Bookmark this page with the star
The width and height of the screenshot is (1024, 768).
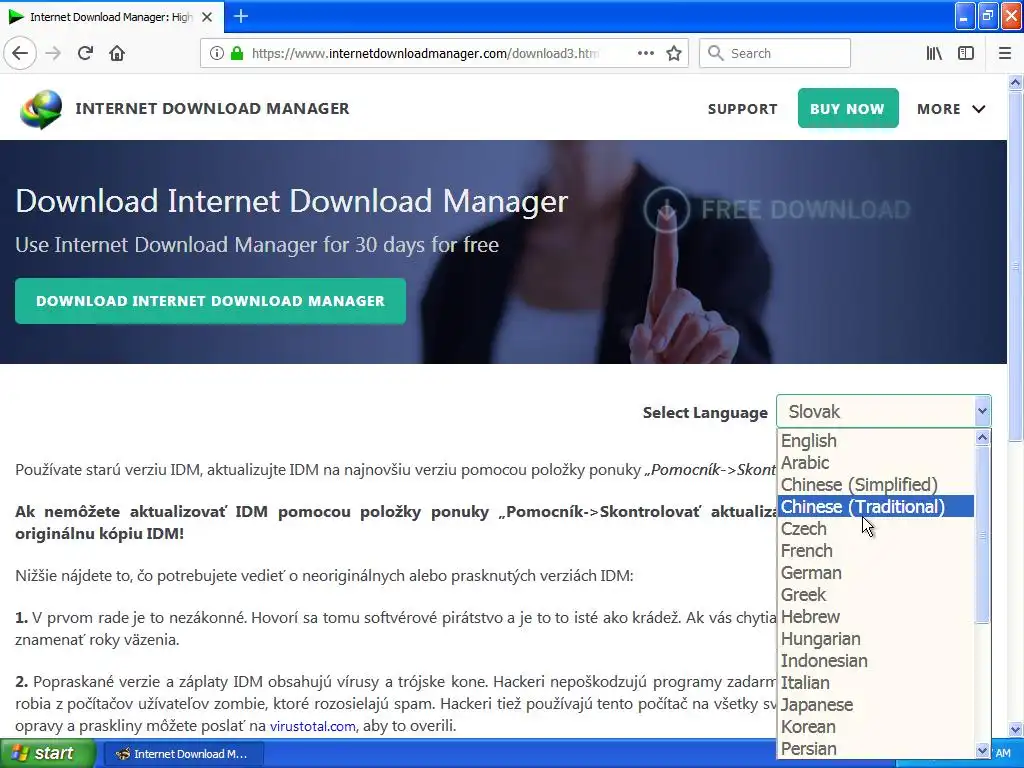[674, 54]
